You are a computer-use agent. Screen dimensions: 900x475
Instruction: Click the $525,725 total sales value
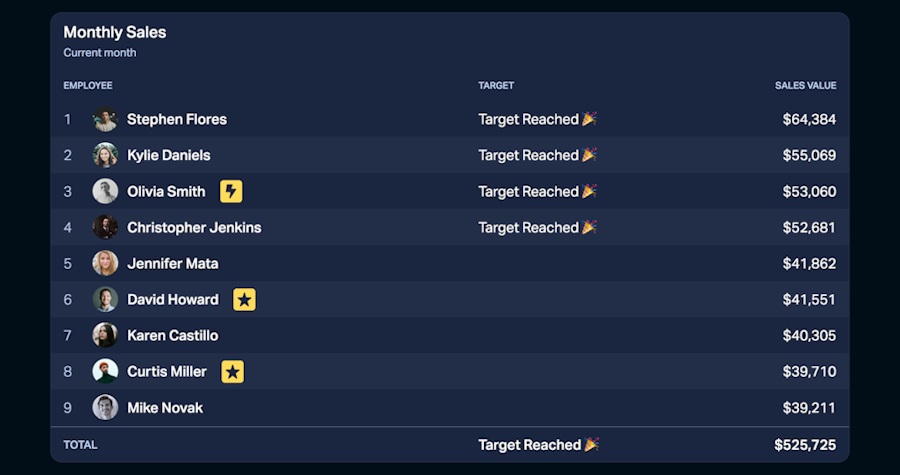pos(805,445)
